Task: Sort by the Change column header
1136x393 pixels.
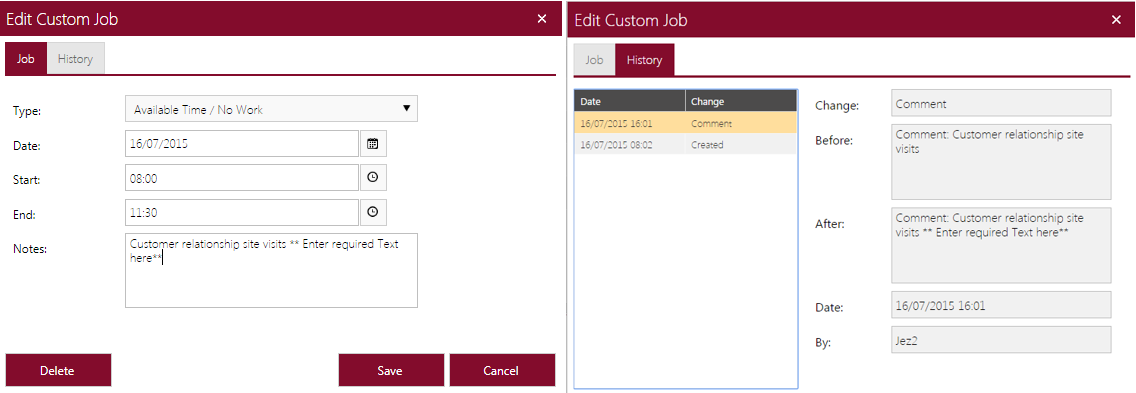Action: click(x=741, y=102)
